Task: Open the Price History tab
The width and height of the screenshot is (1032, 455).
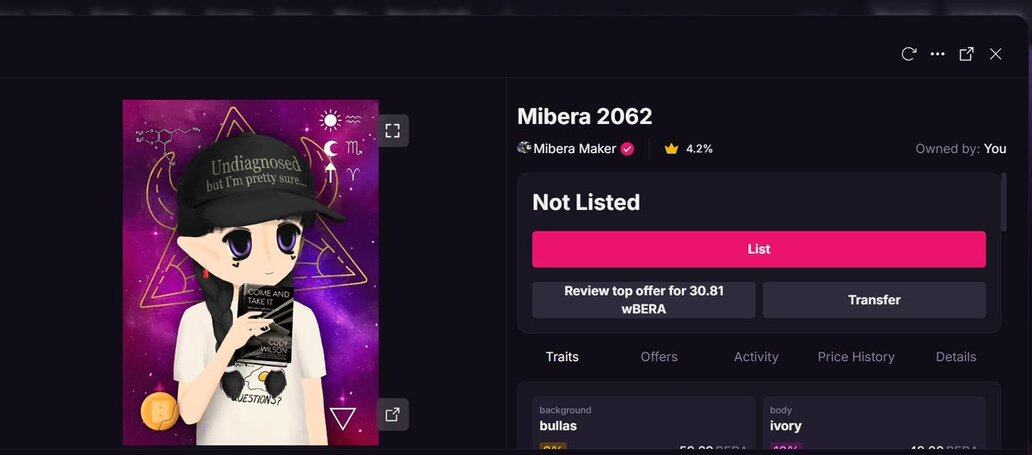Action: coord(856,357)
